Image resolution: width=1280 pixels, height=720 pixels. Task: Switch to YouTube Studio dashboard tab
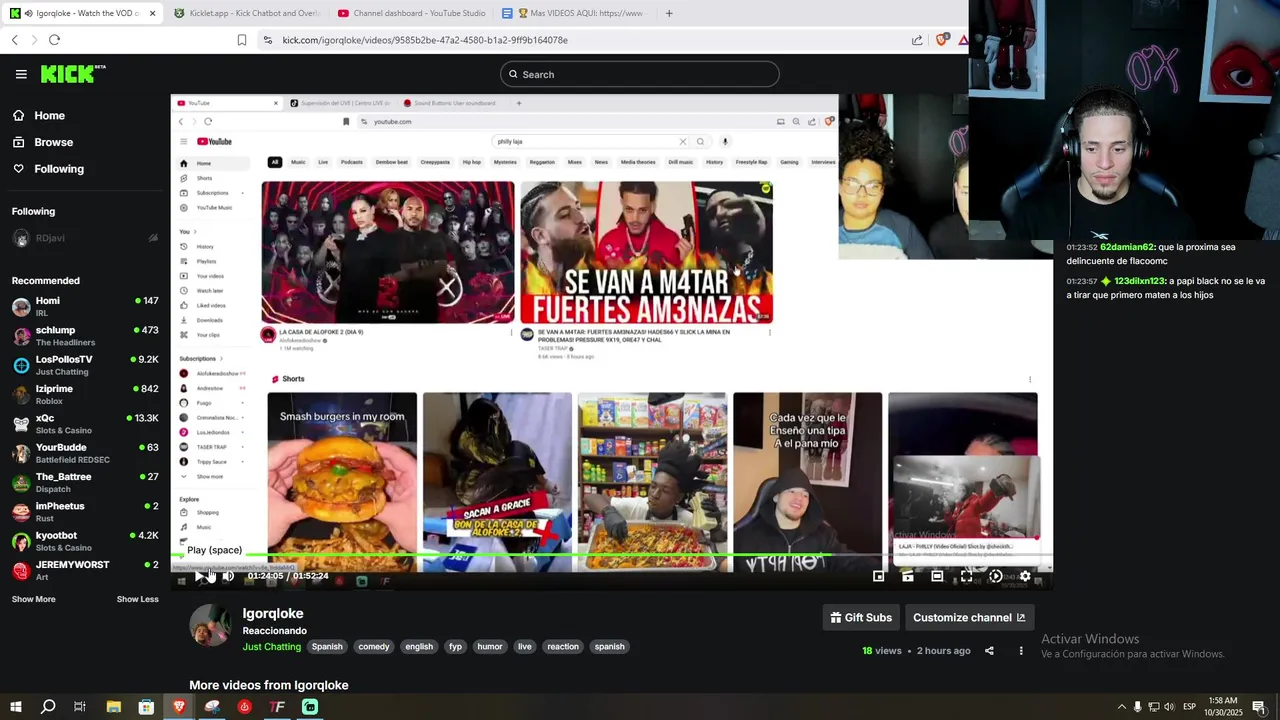point(411,13)
